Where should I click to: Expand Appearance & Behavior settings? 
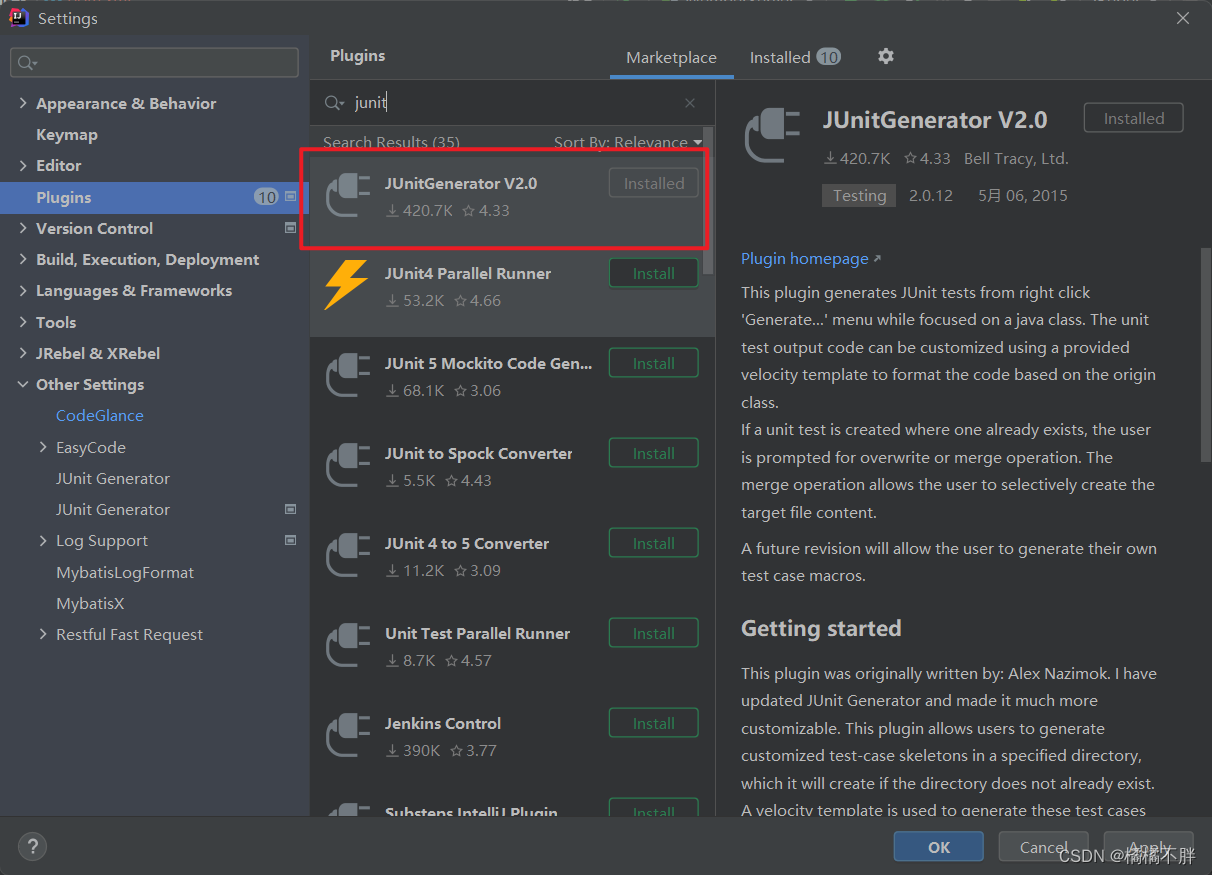coord(23,103)
